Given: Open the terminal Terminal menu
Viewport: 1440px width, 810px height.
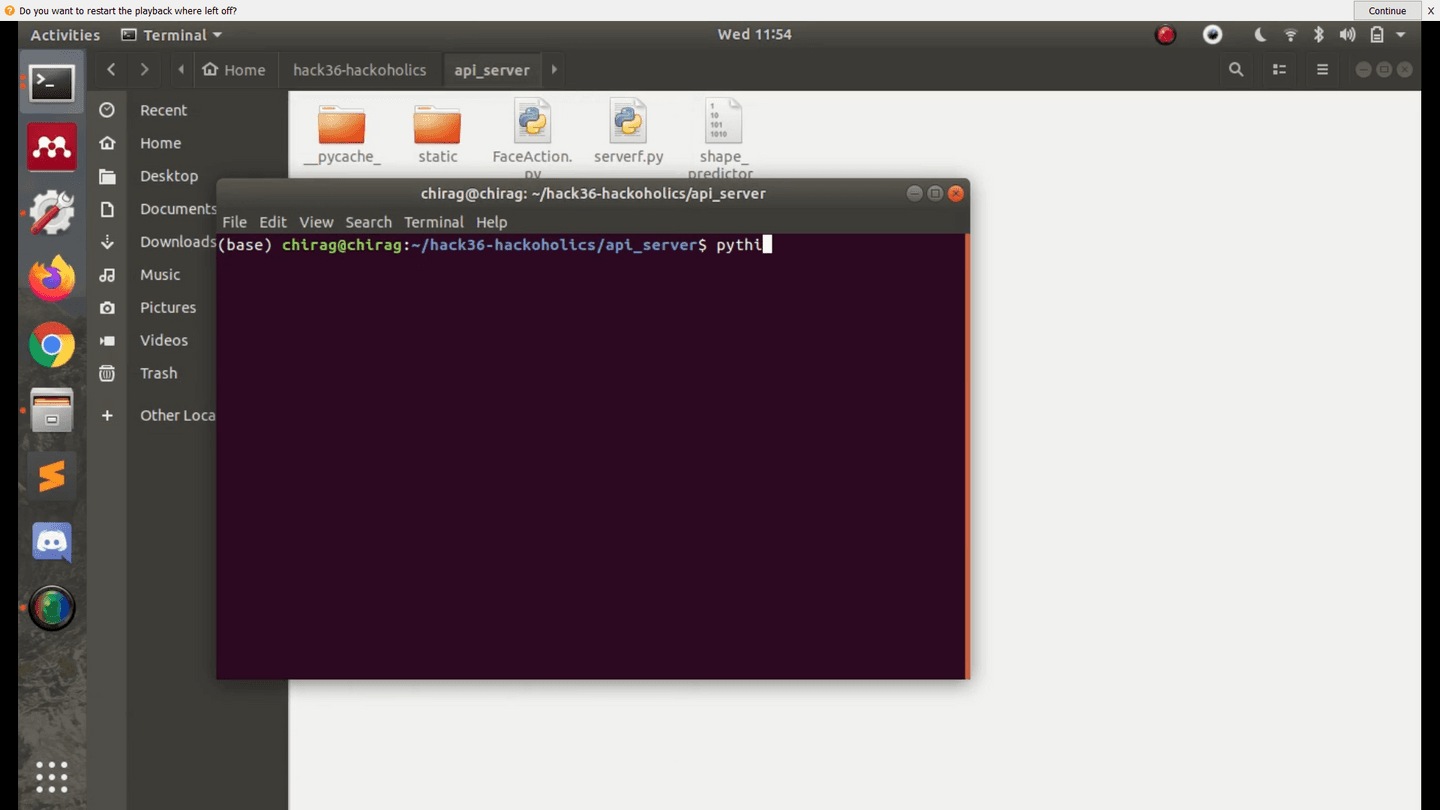Looking at the screenshot, I should point(434,222).
